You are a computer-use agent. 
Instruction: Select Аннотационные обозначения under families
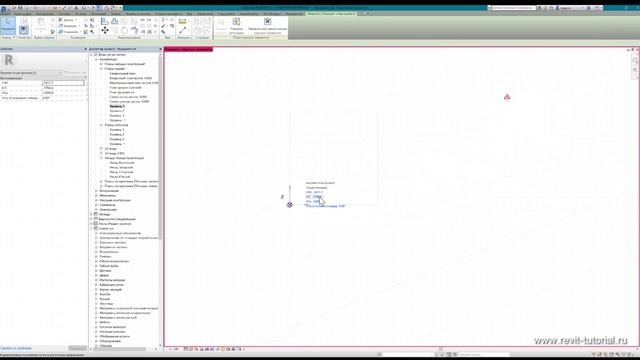tap(120, 233)
